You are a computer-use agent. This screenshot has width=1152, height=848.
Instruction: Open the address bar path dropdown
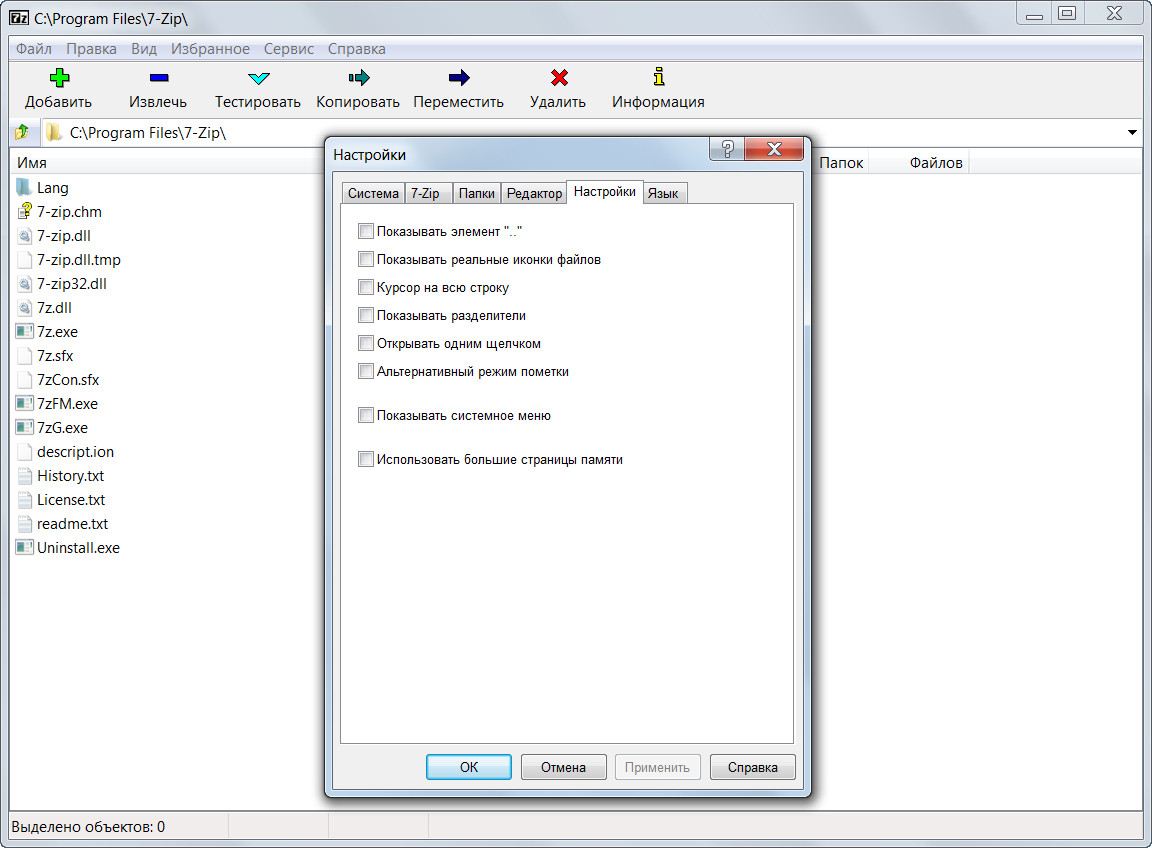pos(1132,132)
